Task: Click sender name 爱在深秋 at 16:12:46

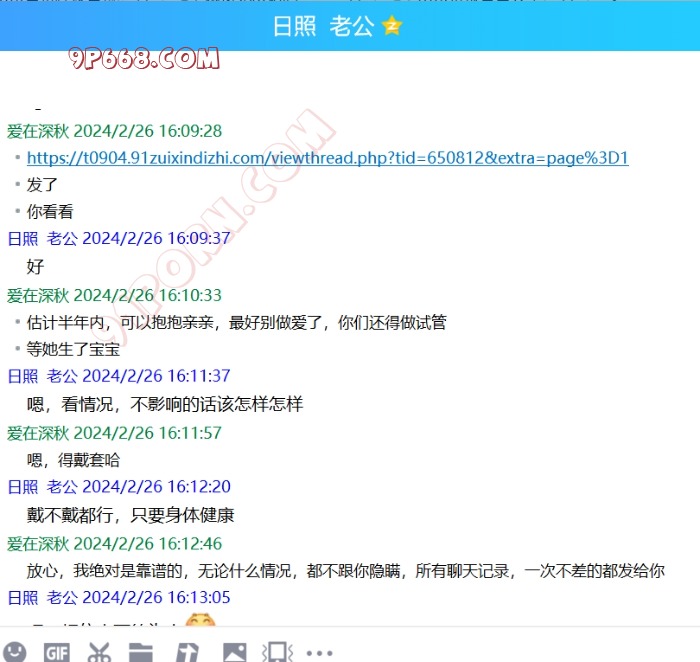Action: click(x=38, y=544)
